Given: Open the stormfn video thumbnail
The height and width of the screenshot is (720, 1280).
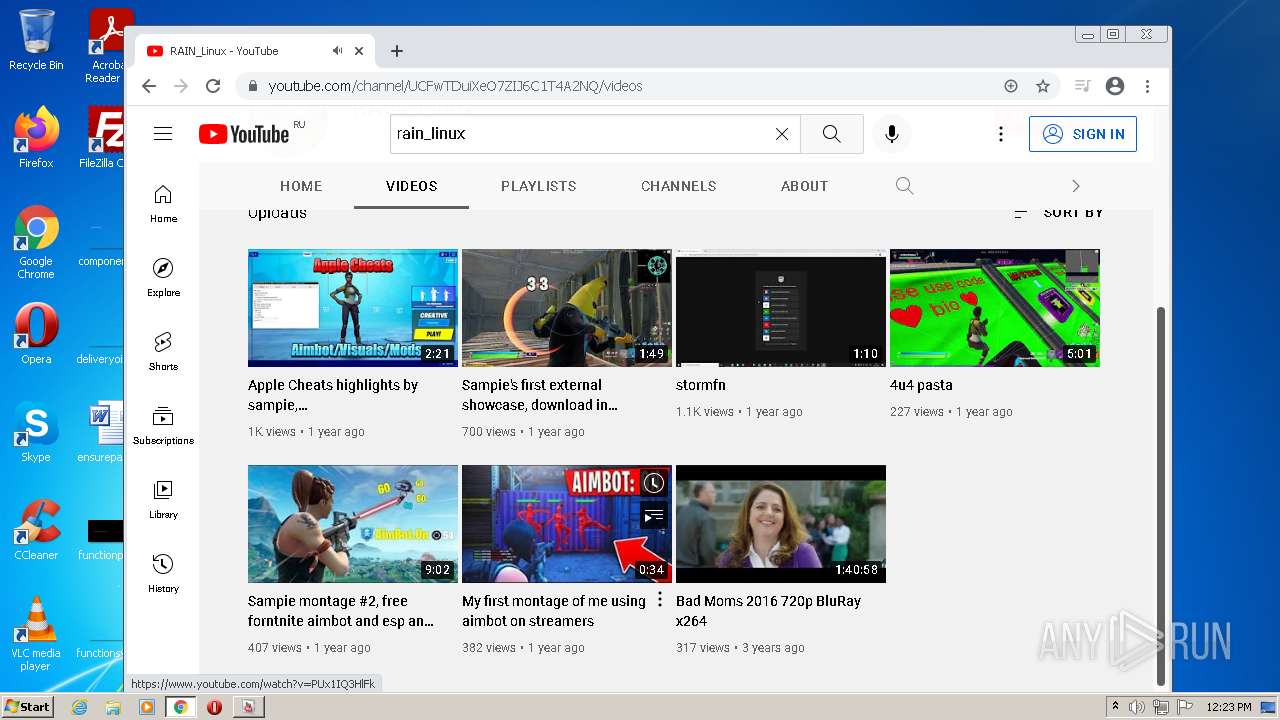Looking at the screenshot, I should [781, 308].
